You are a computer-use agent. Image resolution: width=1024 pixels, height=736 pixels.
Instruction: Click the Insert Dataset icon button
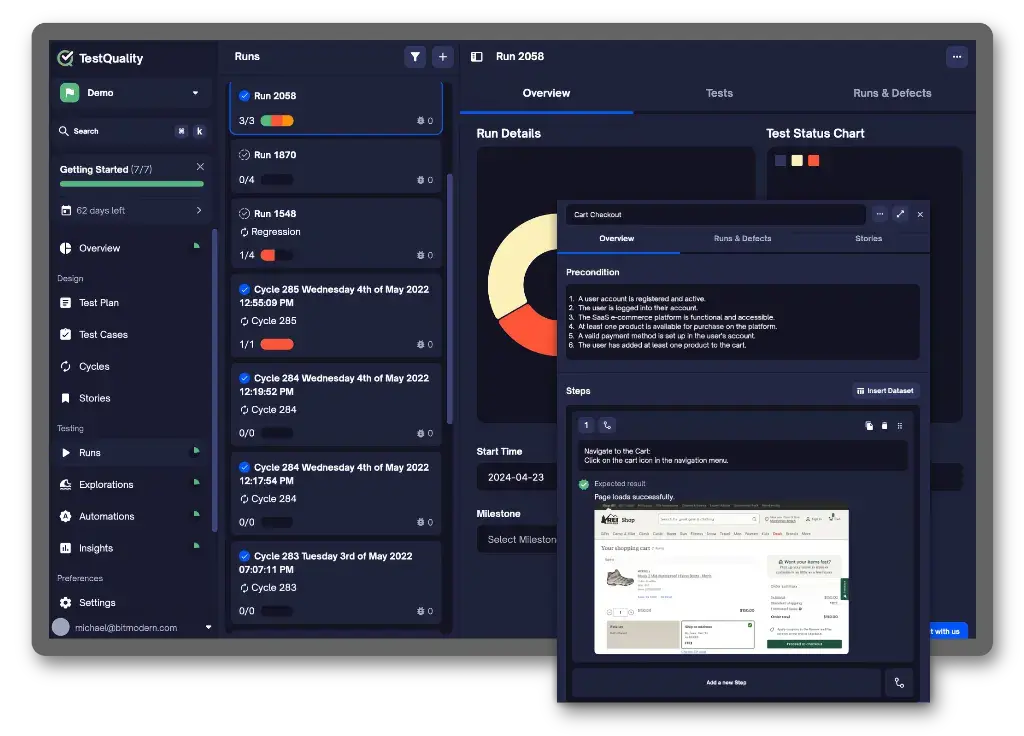(x=884, y=390)
